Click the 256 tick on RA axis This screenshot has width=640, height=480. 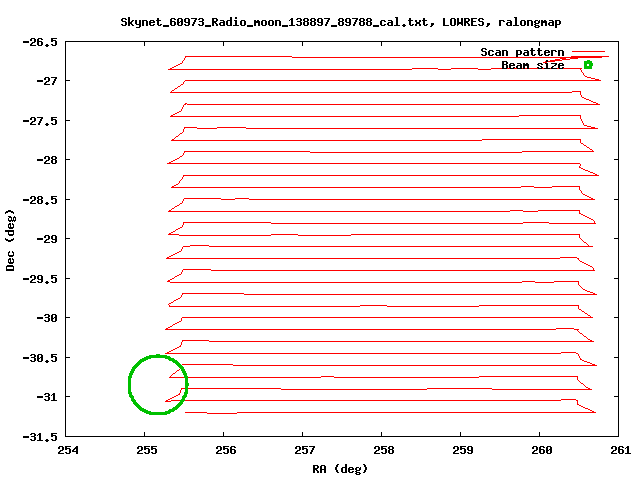point(226,450)
